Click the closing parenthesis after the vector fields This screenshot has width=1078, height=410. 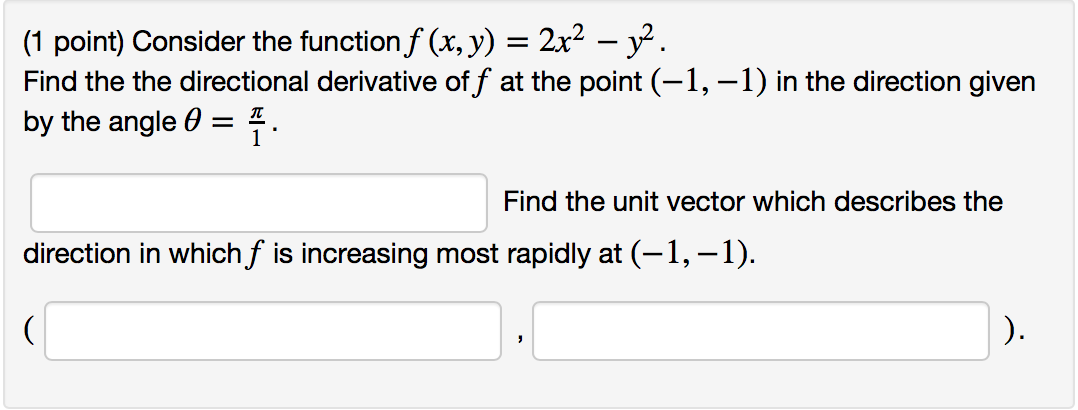(x=1013, y=331)
